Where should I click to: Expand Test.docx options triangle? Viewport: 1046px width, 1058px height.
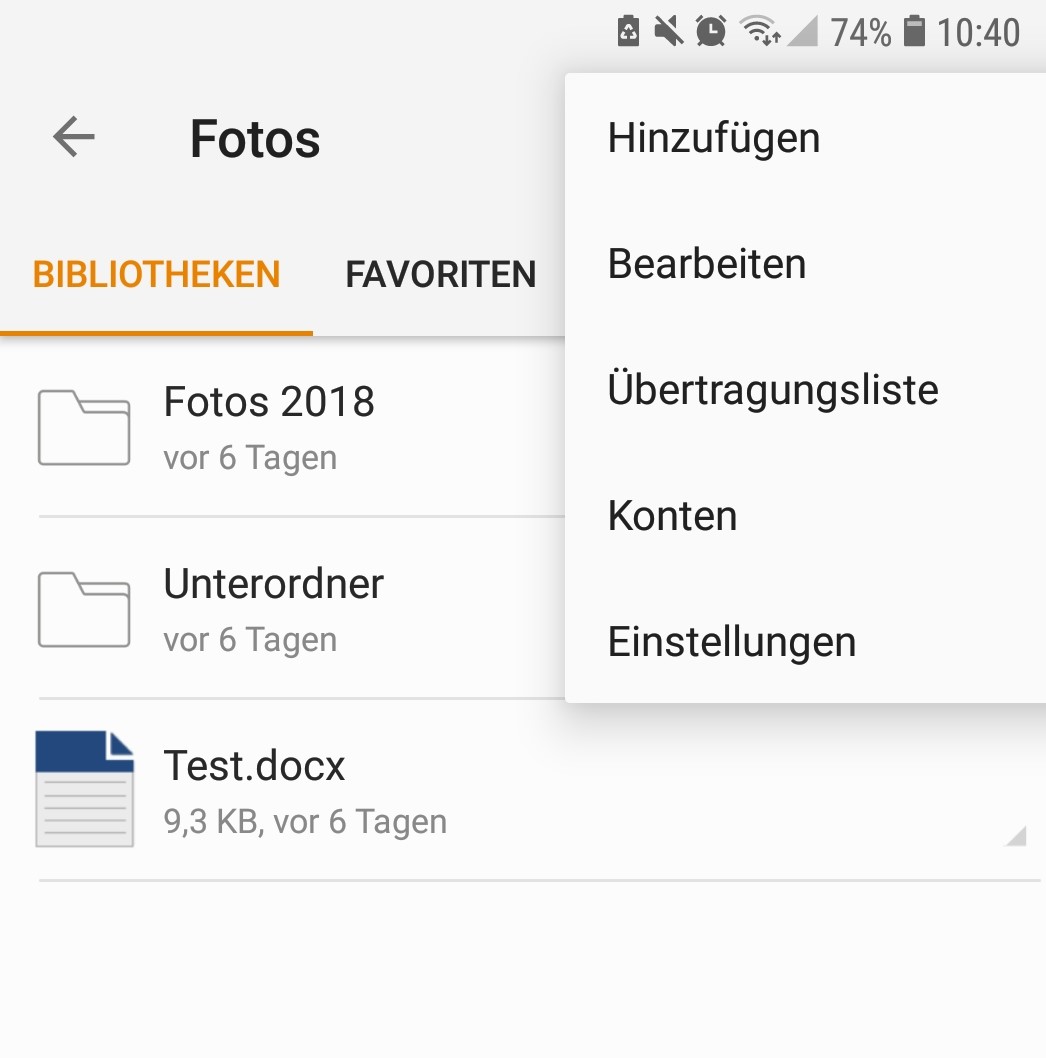[x=1016, y=835]
